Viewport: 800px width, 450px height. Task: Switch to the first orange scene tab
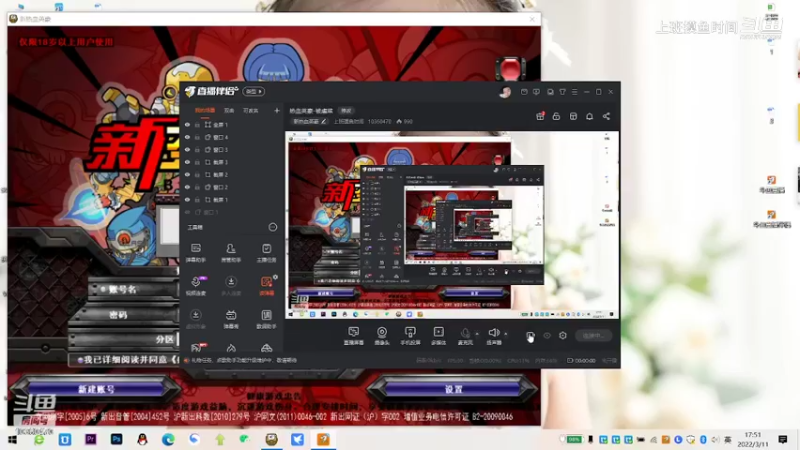[205, 111]
